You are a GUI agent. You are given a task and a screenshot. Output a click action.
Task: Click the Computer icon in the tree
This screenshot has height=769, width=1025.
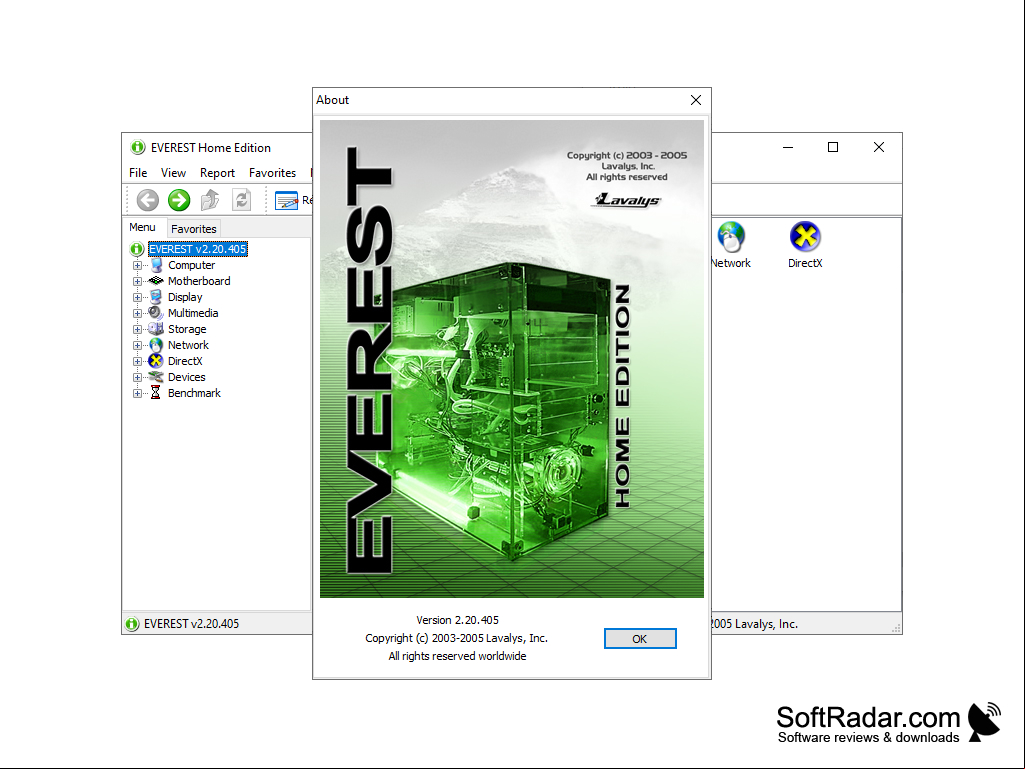[x=156, y=265]
